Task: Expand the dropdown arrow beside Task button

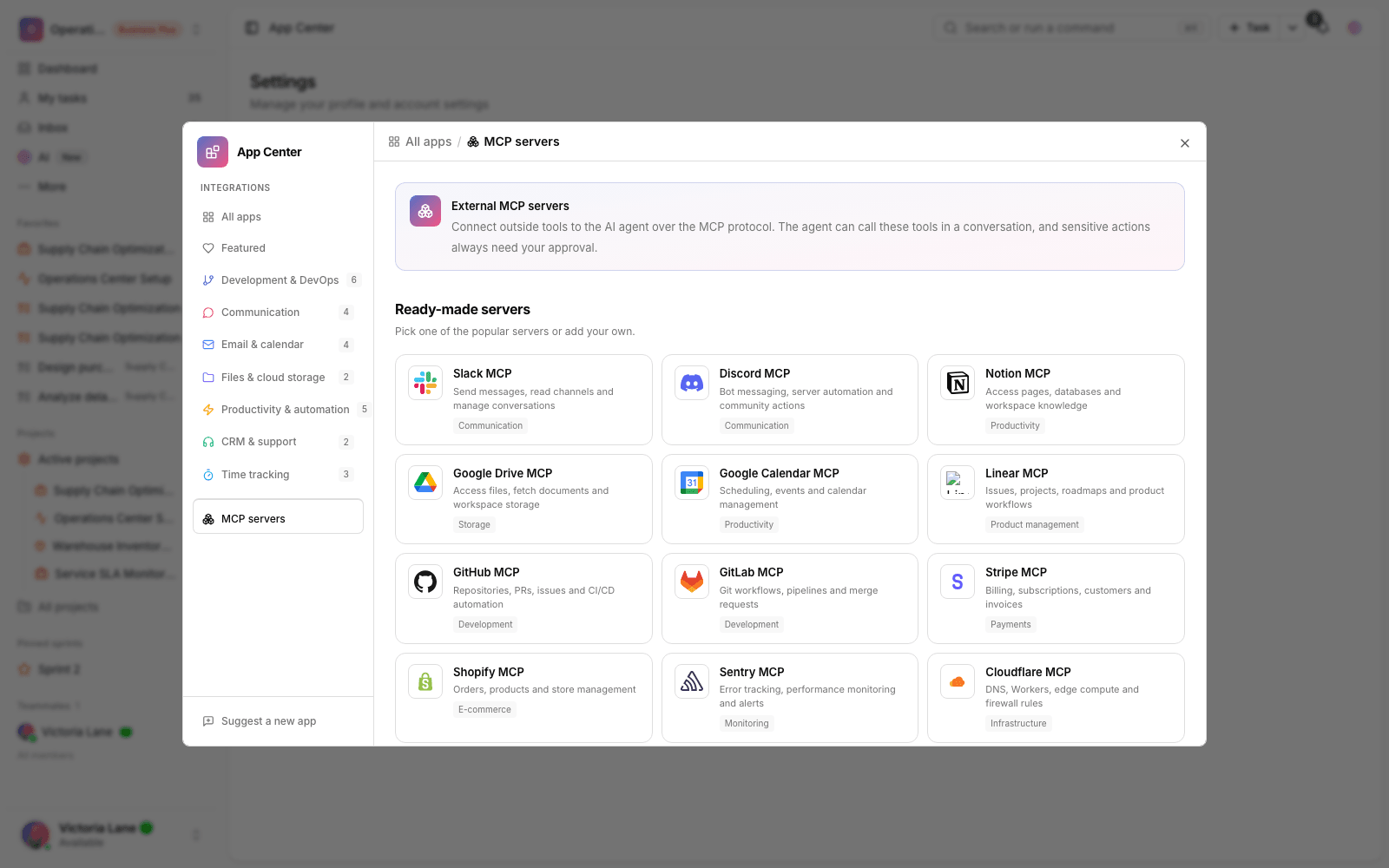Action: click(x=1293, y=28)
